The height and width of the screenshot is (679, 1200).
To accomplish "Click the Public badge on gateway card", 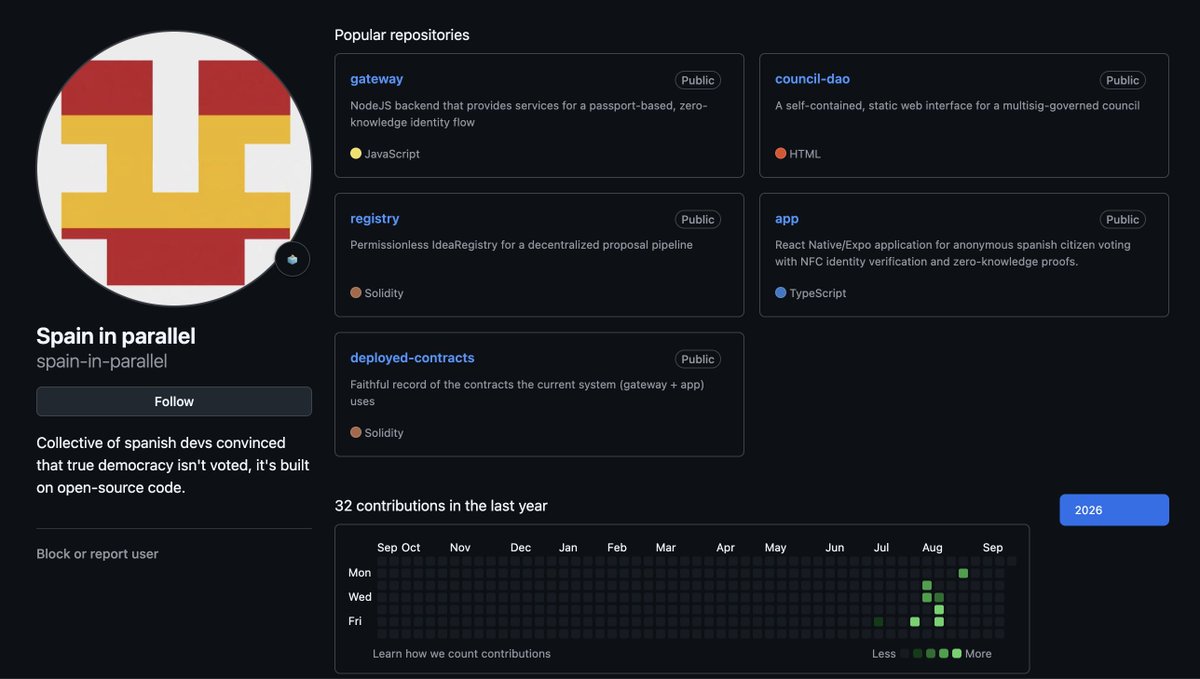I will tap(698, 80).
